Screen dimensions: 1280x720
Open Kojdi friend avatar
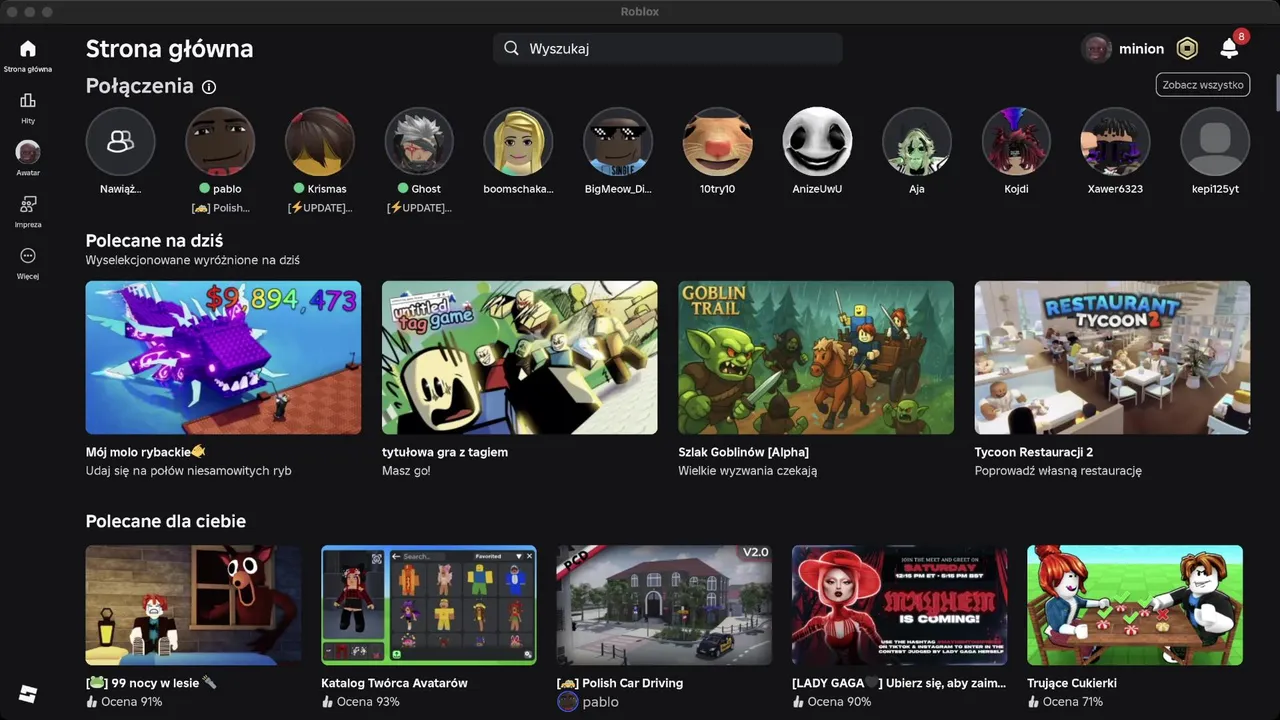(x=1016, y=142)
